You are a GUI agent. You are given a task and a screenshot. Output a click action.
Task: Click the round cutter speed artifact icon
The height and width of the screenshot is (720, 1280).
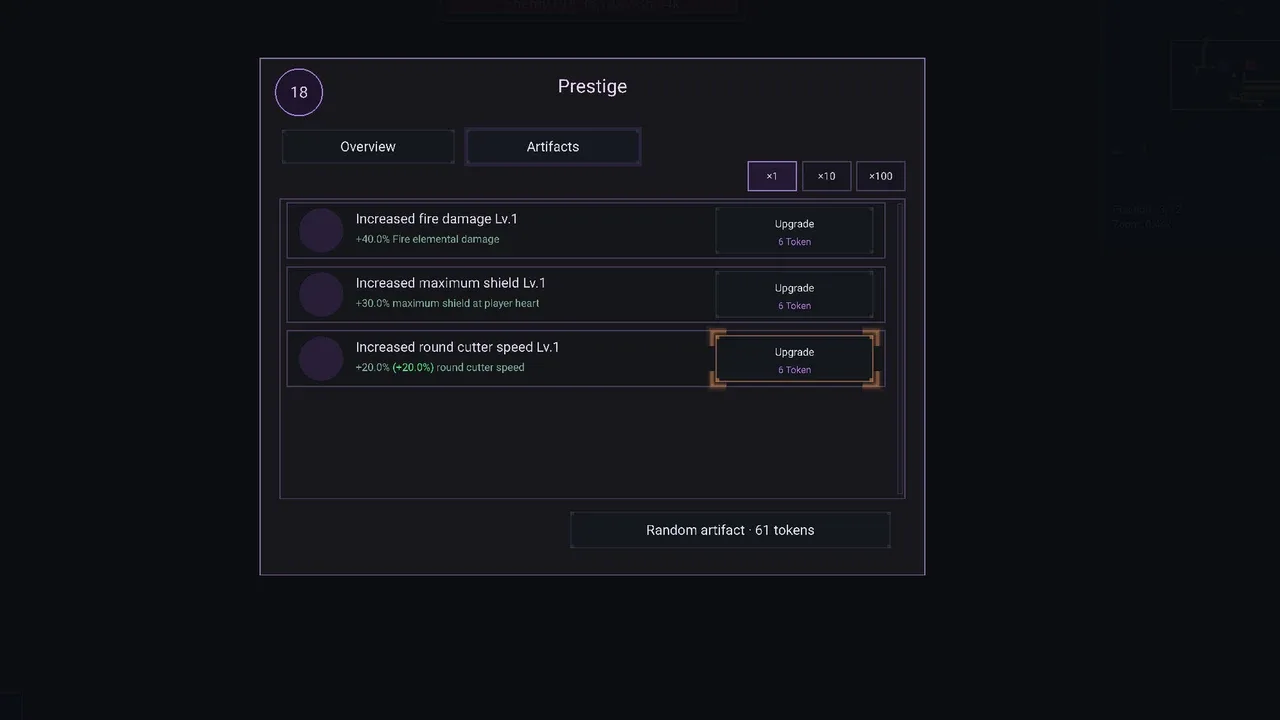click(321, 358)
